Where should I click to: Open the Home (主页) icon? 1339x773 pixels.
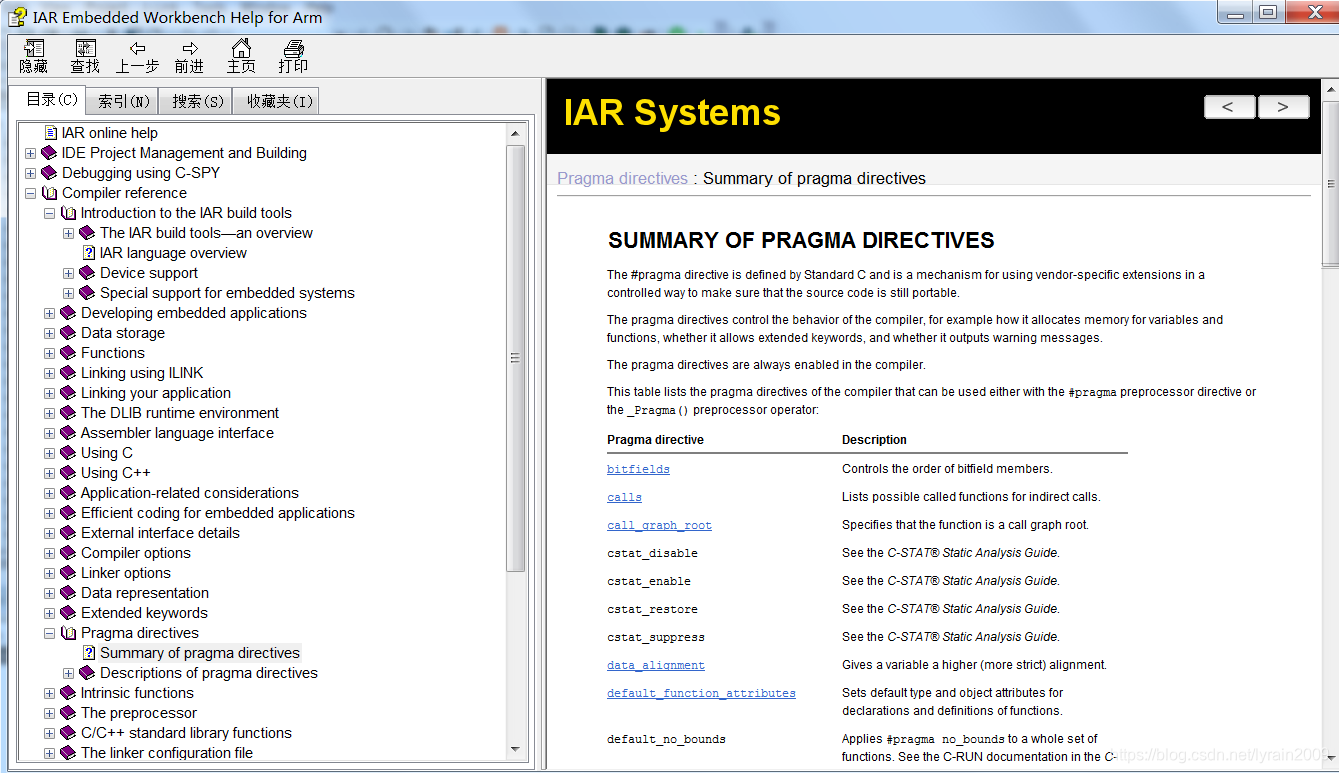[241, 48]
